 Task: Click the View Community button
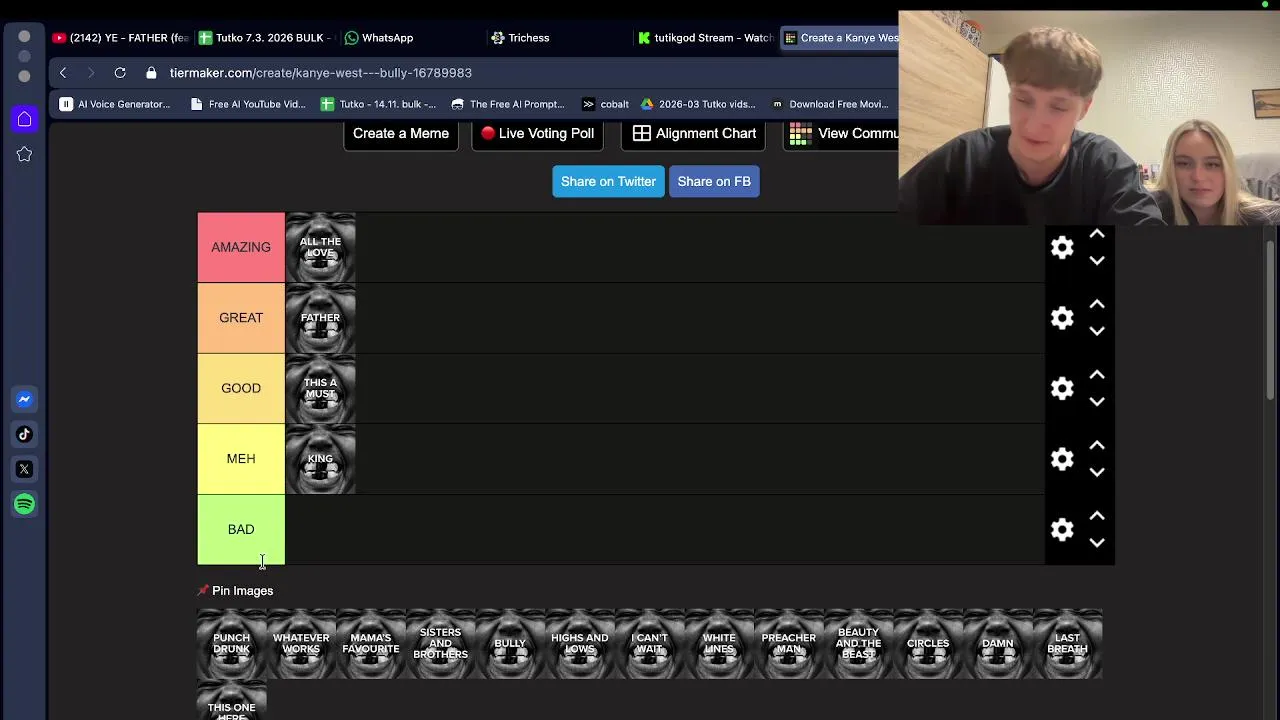[x=841, y=134]
